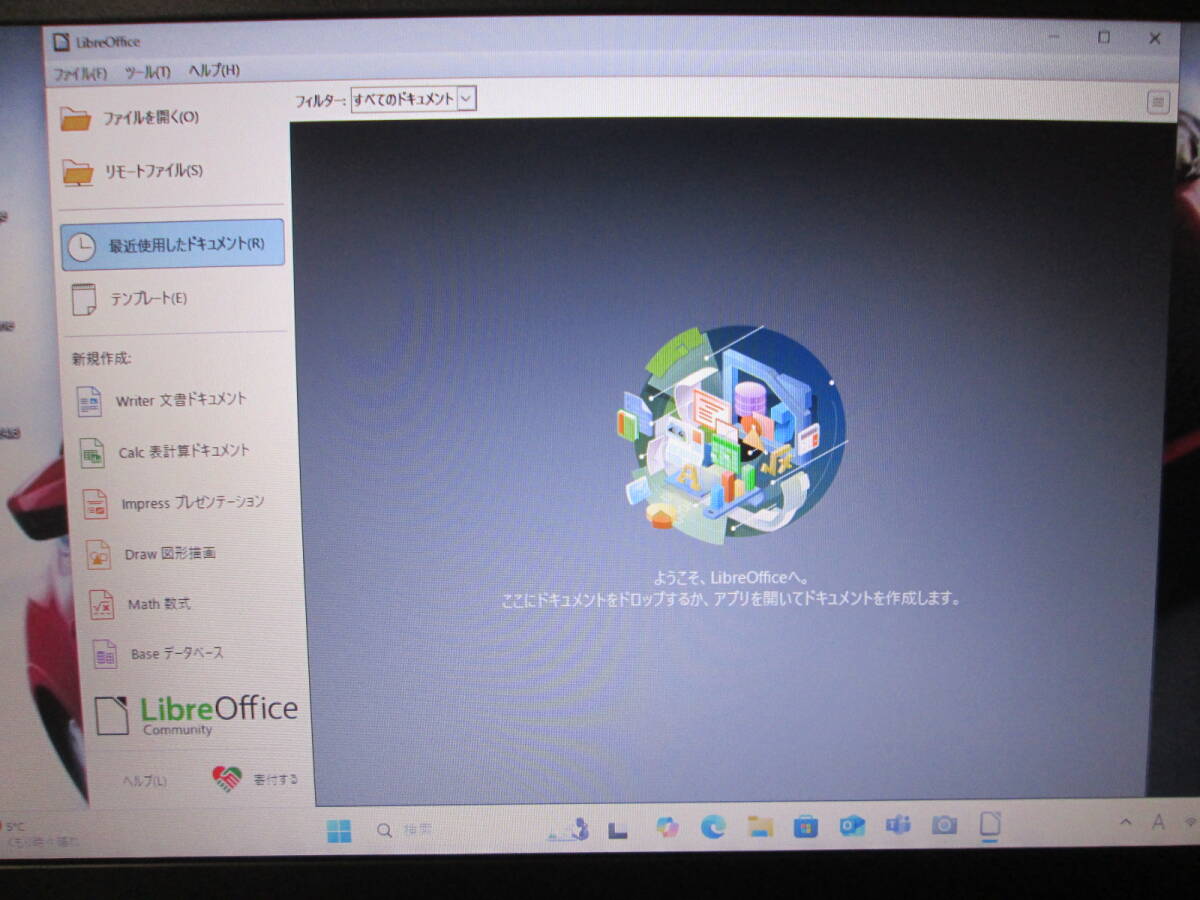Click the LibreOffice taskbar icon
1200x900 pixels.
[x=990, y=825]
